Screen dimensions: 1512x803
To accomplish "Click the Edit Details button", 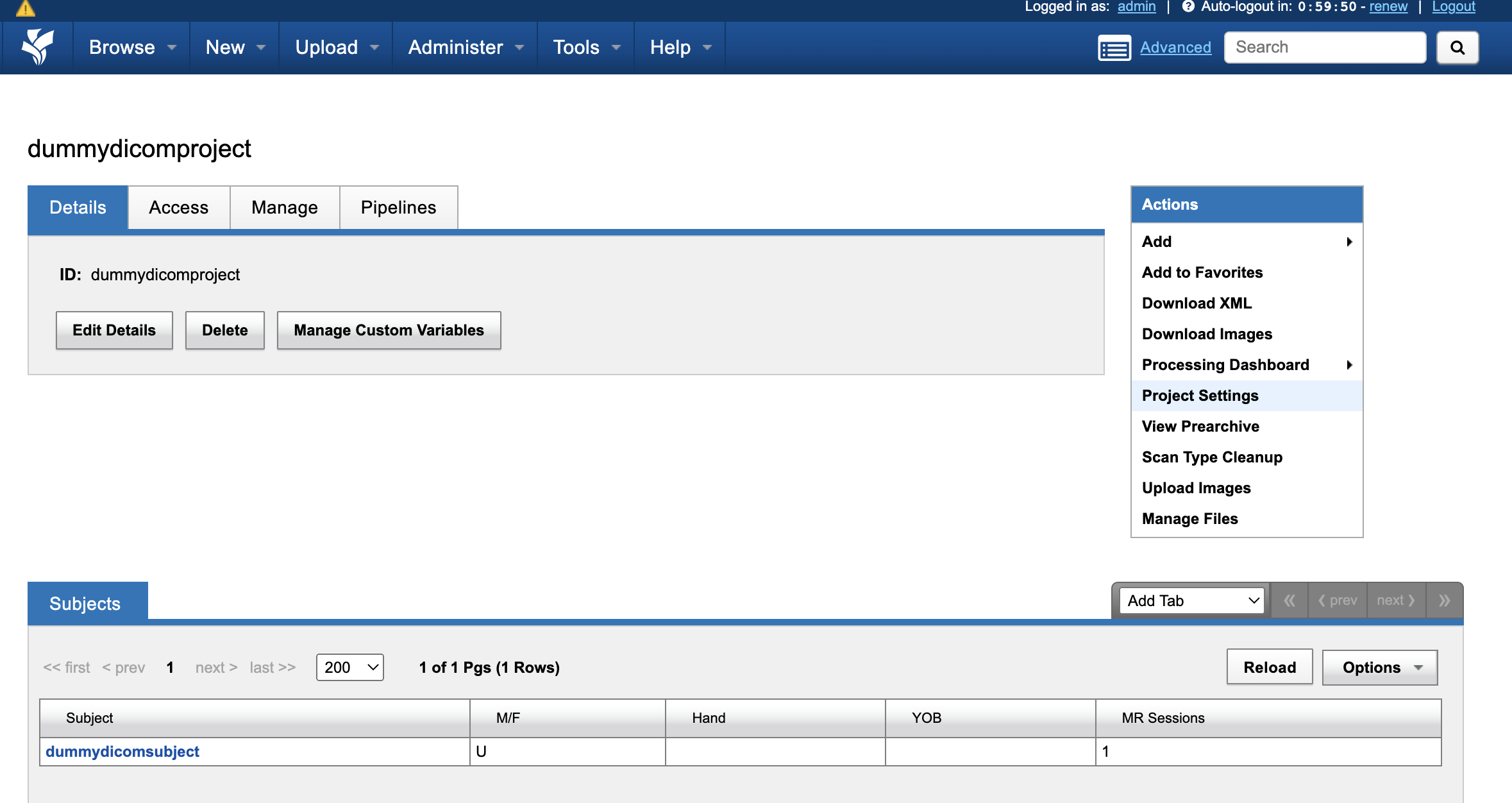I will [114, 330].
